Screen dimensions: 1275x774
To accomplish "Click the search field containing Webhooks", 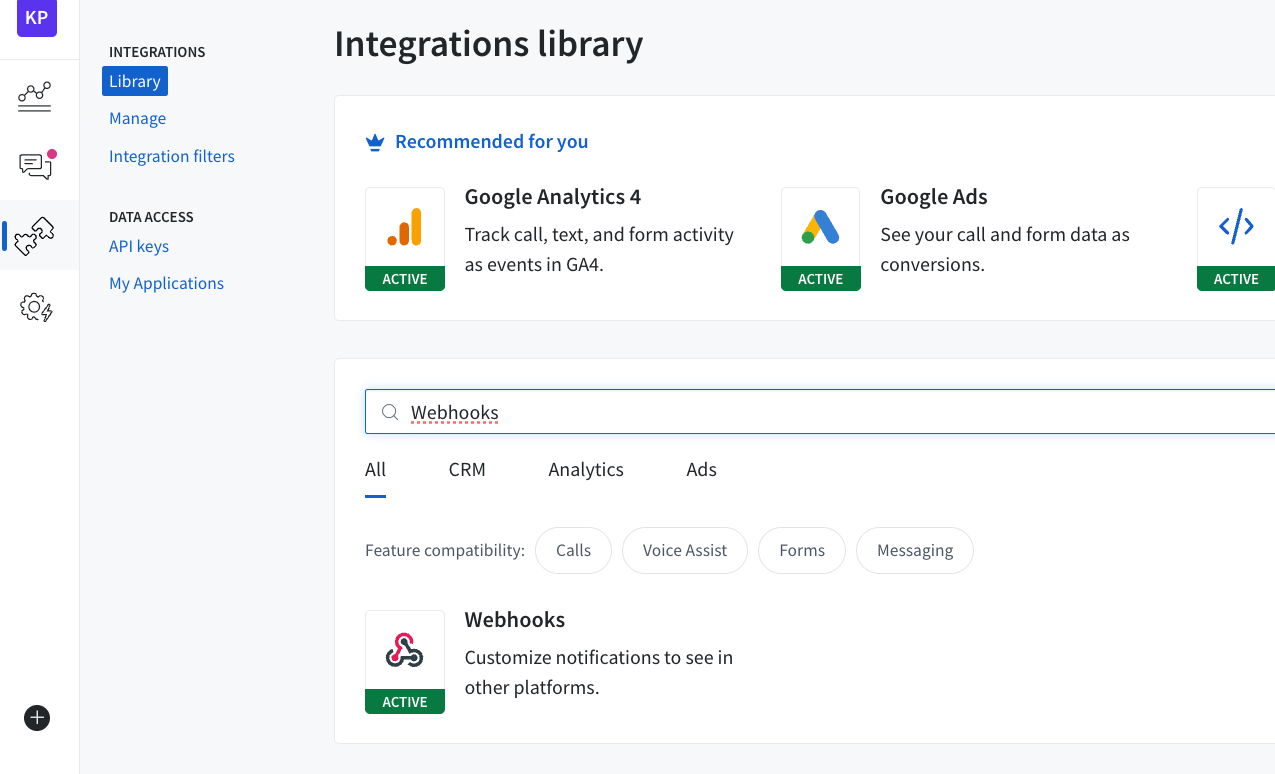I will coord(820,412).
